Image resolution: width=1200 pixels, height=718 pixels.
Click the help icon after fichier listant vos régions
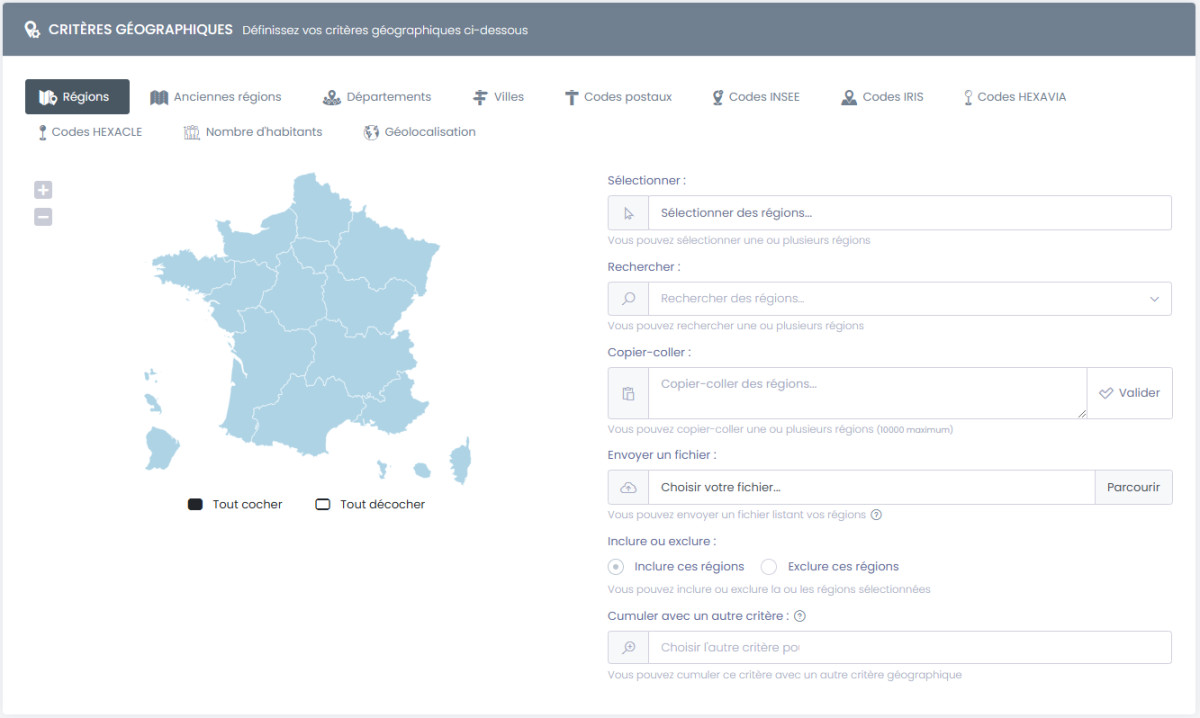[x=876, y=515]
